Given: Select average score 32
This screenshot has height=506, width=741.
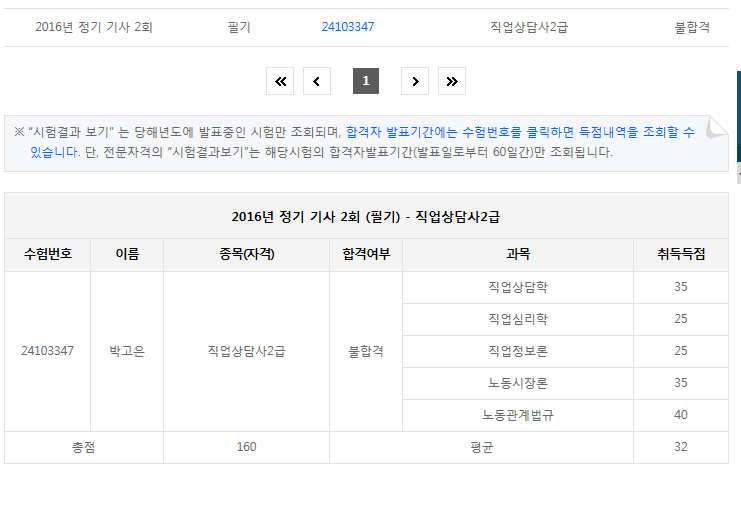Looking at the screenshot, I should tap(681, 447).
